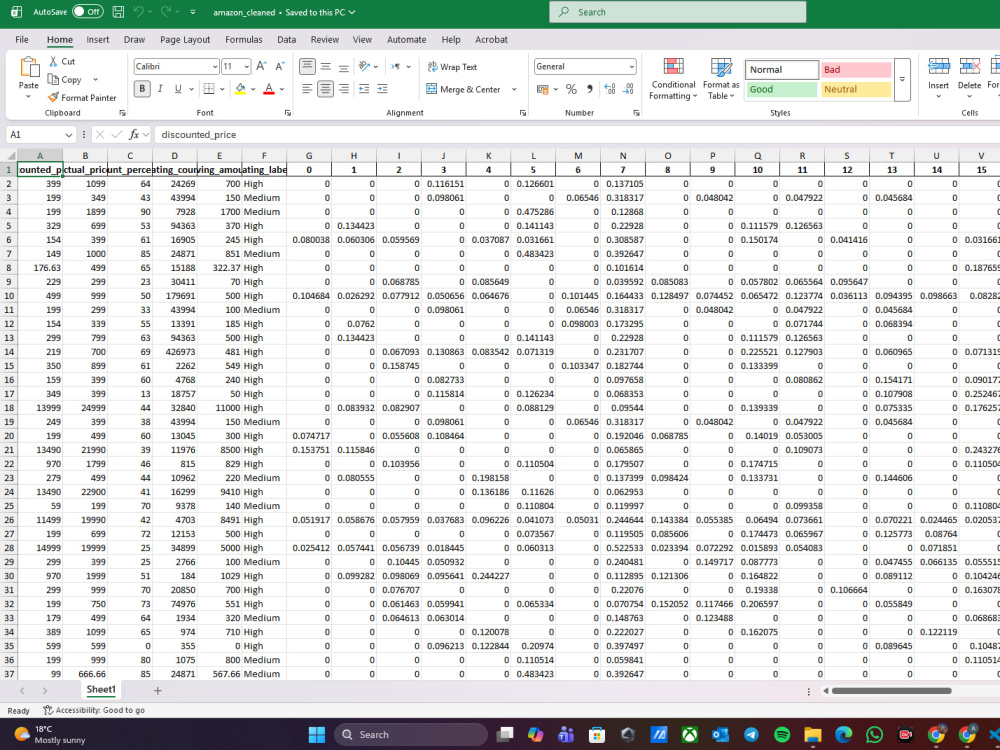The width and height of the screenshot is (1000, 750).
Task: Open the File tab
Action: tap(22, 40)
